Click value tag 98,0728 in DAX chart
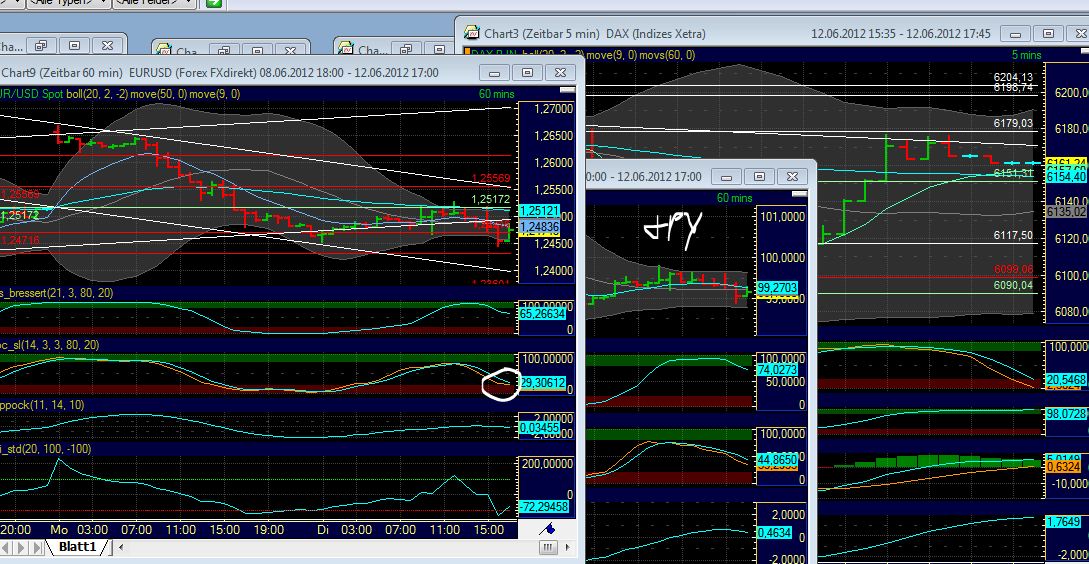 (x=1066, y=413)
